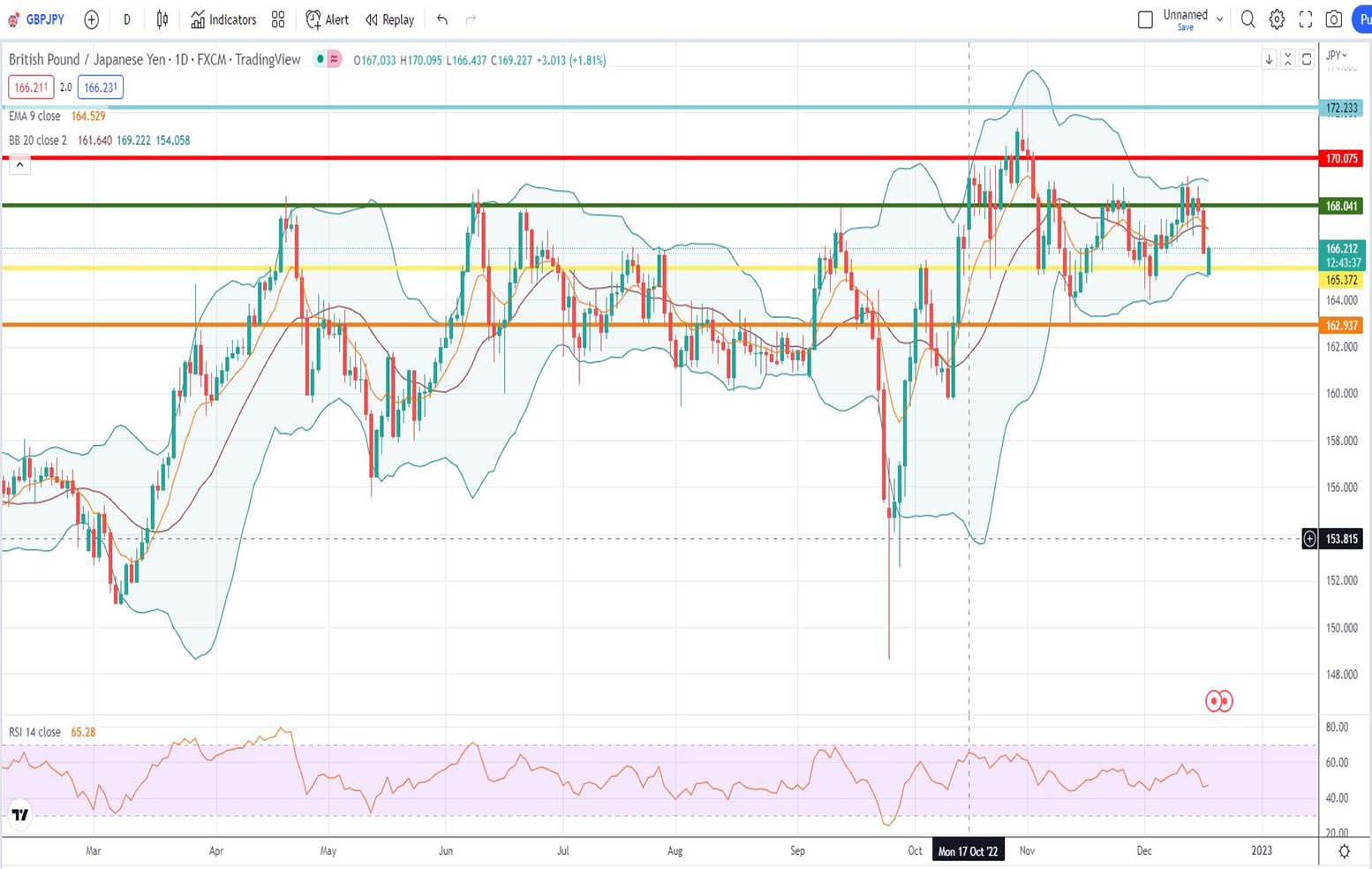Open the Indicators menu

point(223,19)
